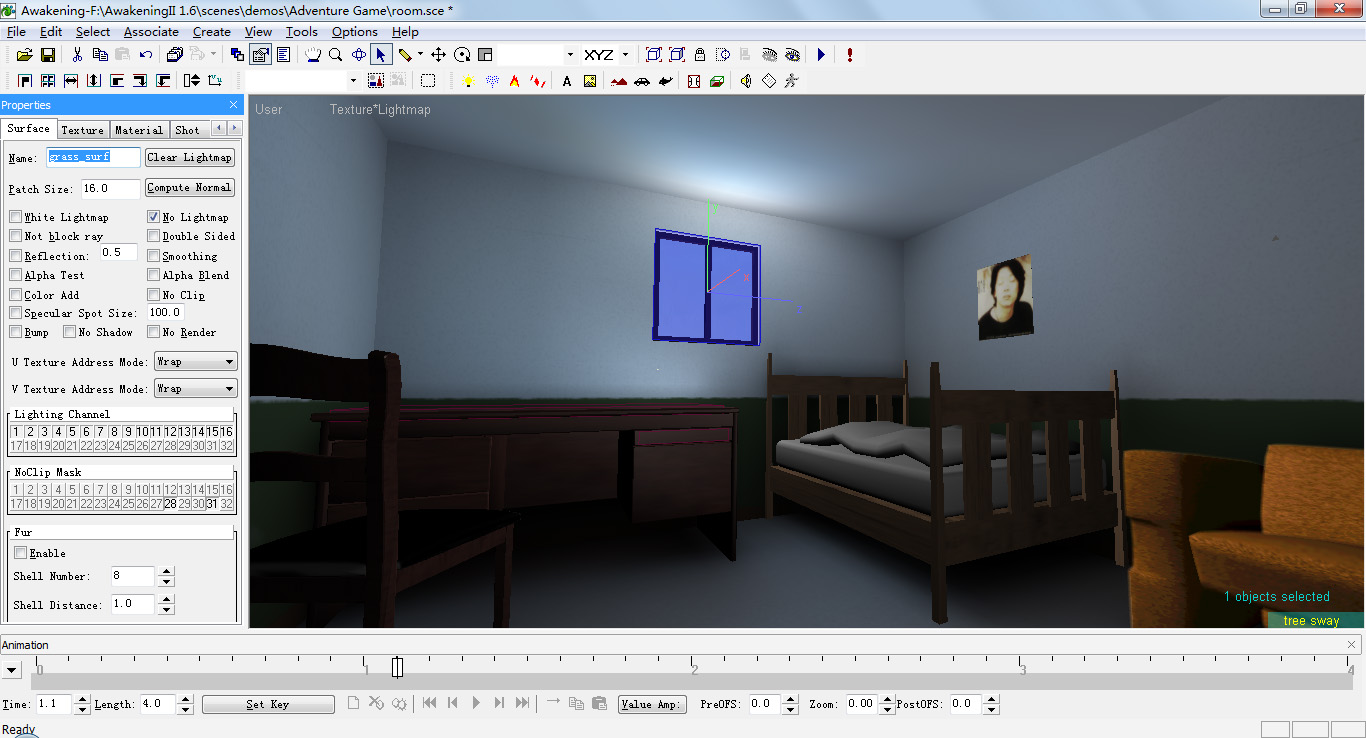Click the Clear Lightmap button
This screenshot has width=1366, height=738.
point(189,157)
